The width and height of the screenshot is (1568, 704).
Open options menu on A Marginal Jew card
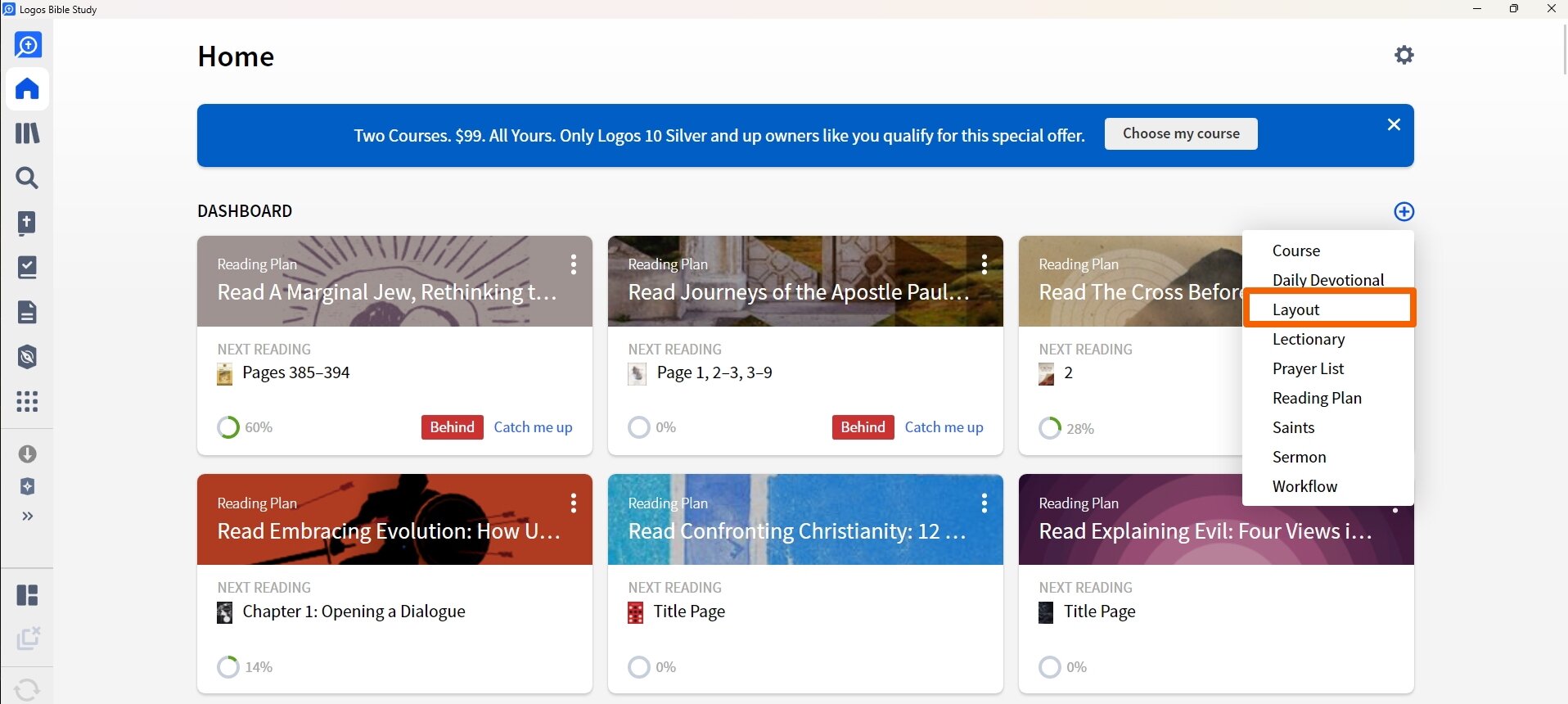click(x=574, y=264)
